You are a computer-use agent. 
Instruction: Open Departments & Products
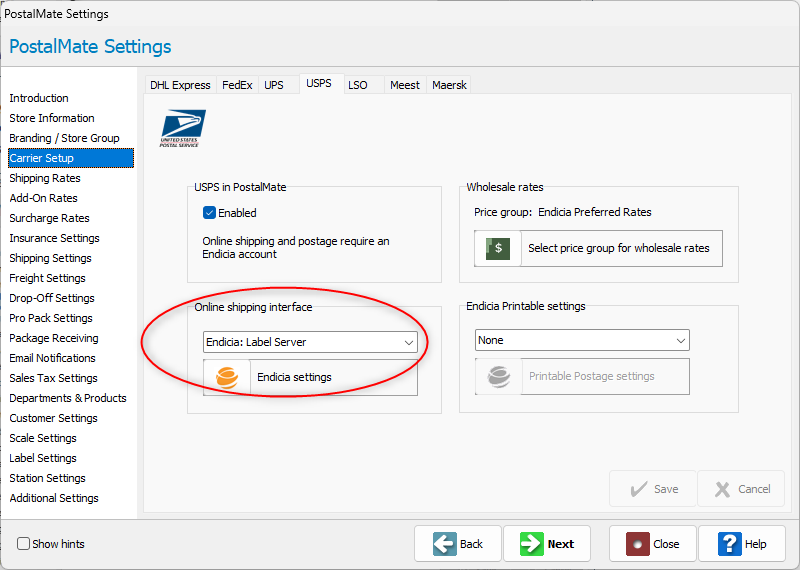point(68,398)
